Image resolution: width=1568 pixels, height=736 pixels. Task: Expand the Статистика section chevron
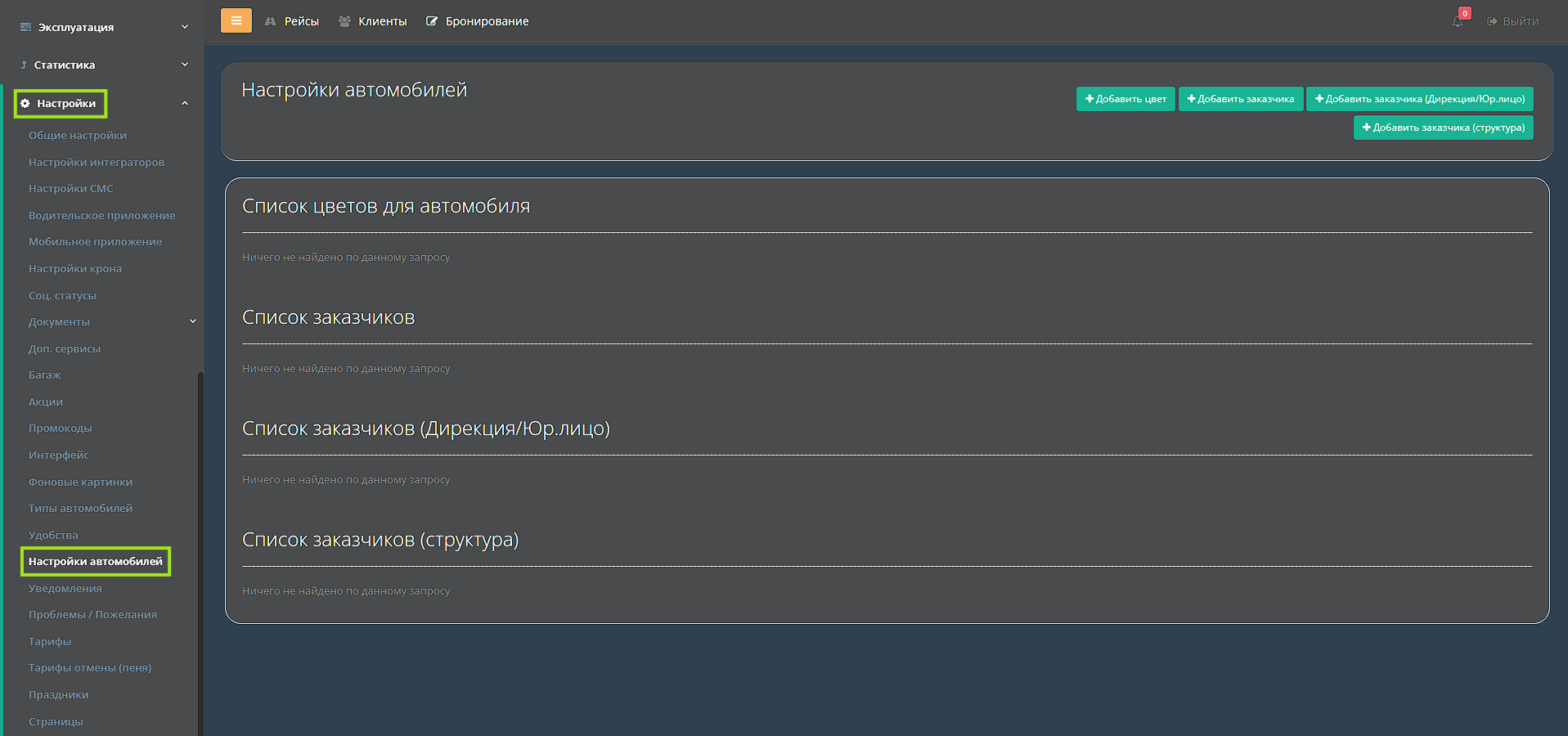[x=185, y=65]
